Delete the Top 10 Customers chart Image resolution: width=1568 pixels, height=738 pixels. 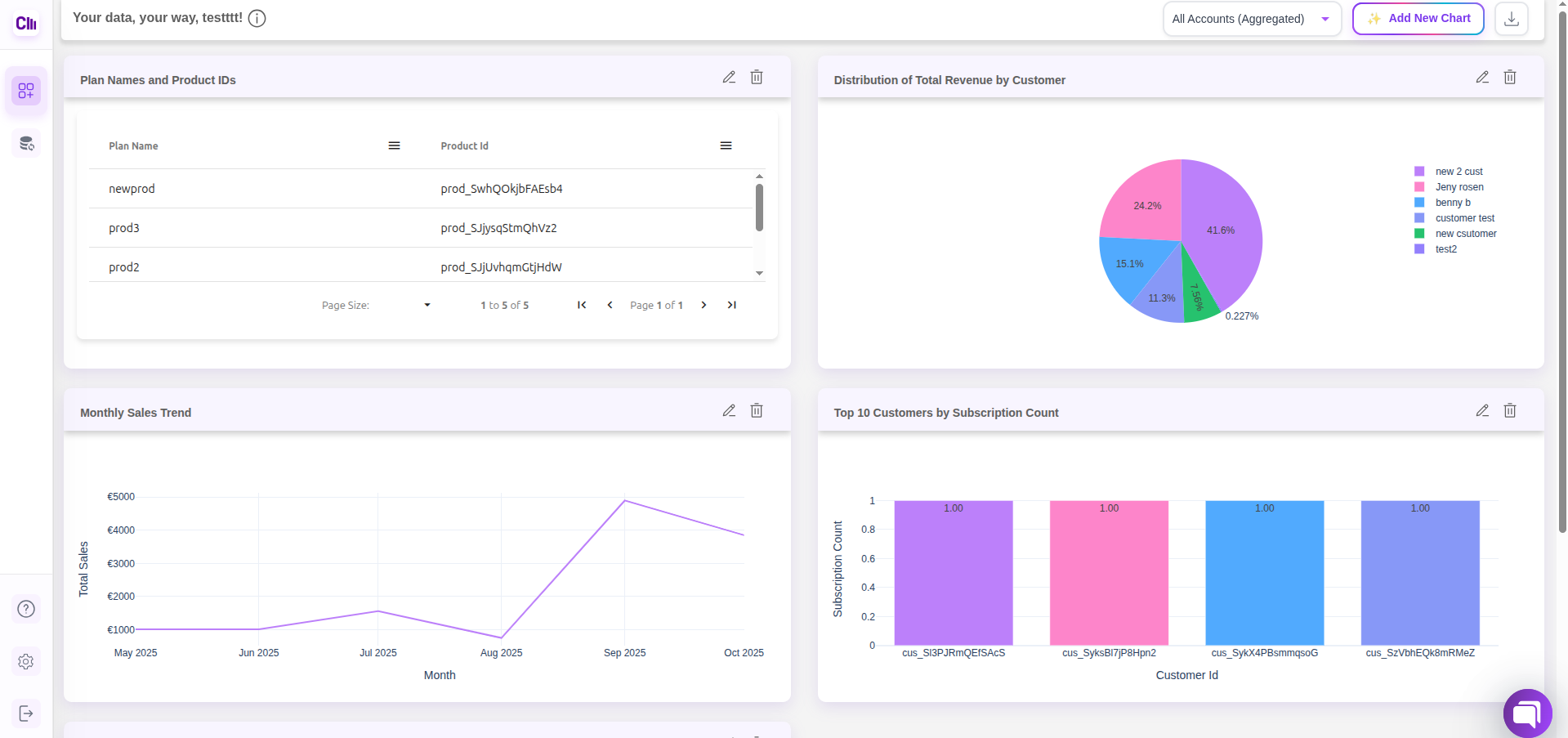[1509, 411]
